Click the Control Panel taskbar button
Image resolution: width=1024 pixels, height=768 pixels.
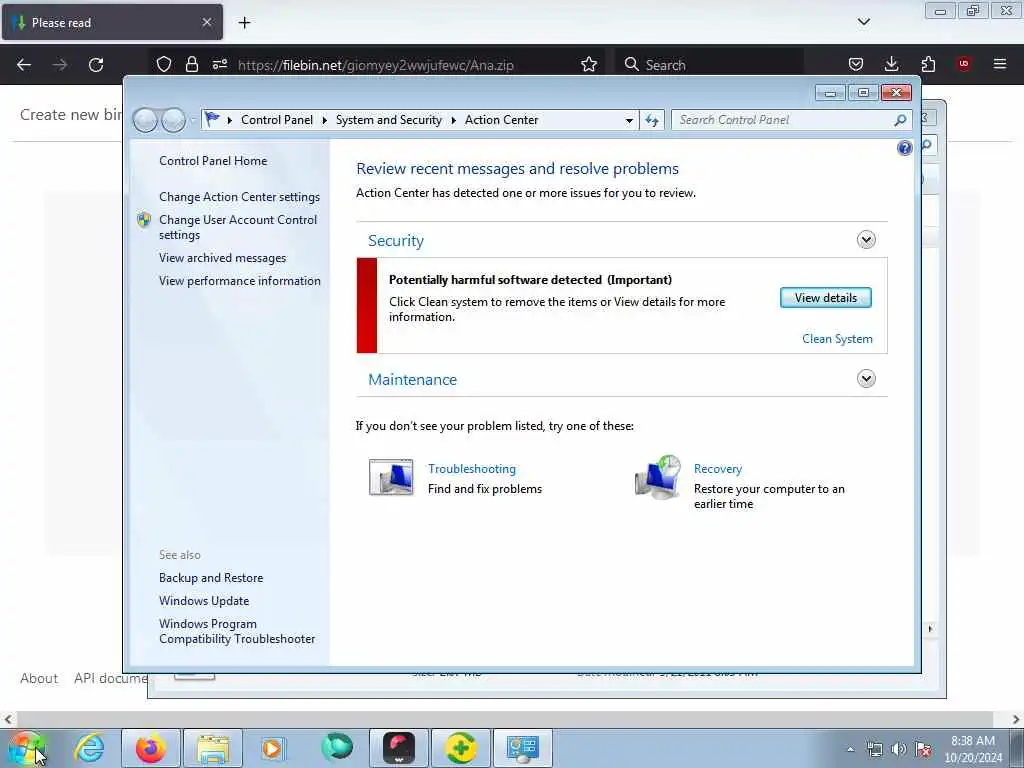click(522, 748)
